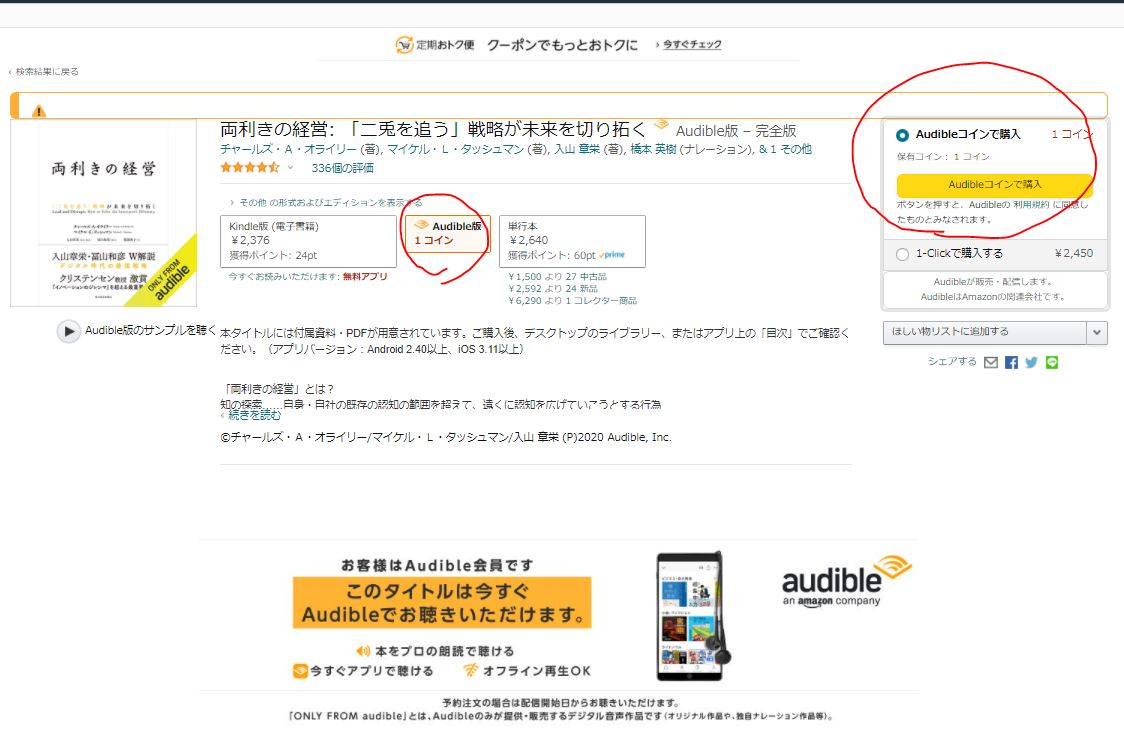Open the ほしい物リスト dropdown arrow
The height and width of the screenshot is (749, 1124).
click(x=1097, y=332)
